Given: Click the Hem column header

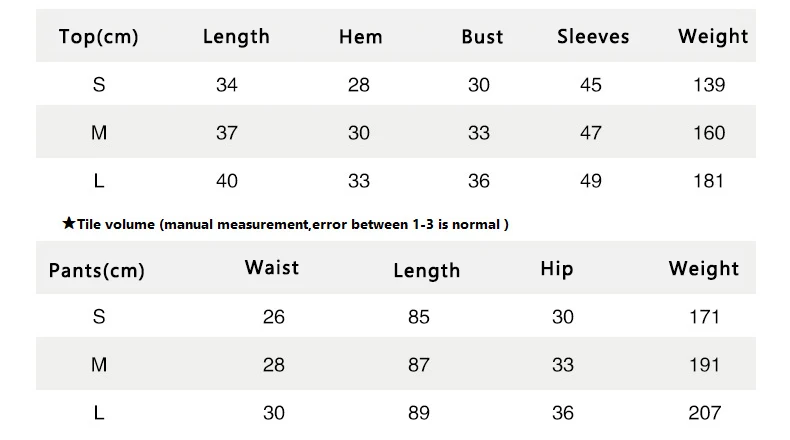Looking at the screenshot, I should tap(360, 37).
